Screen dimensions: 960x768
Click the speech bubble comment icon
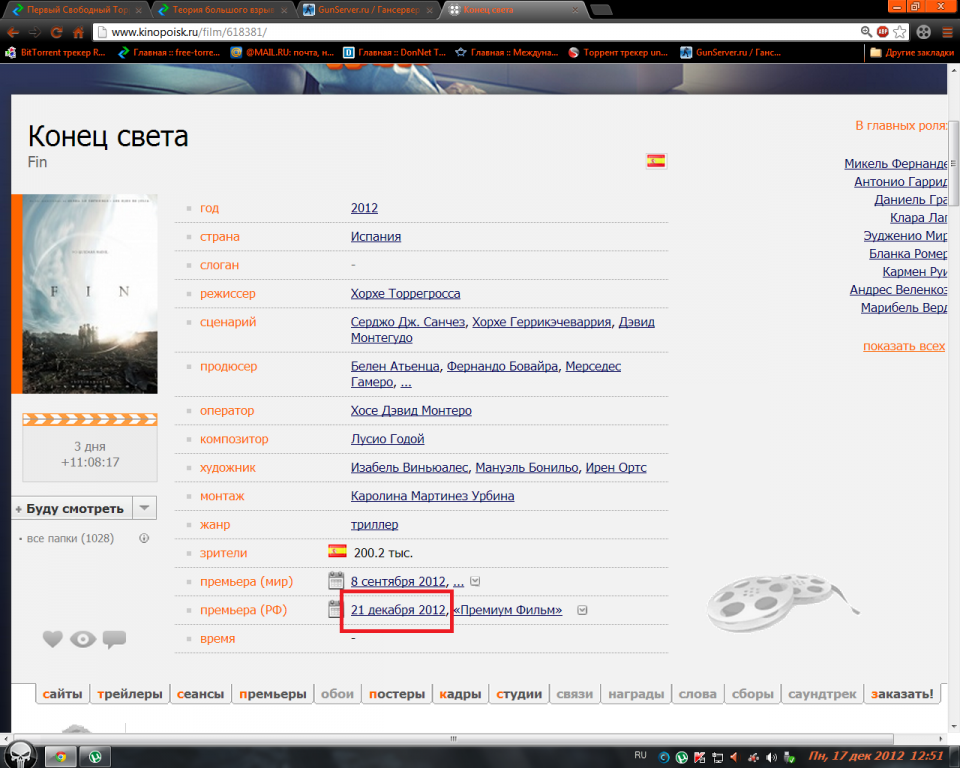[x=114, y=639]
